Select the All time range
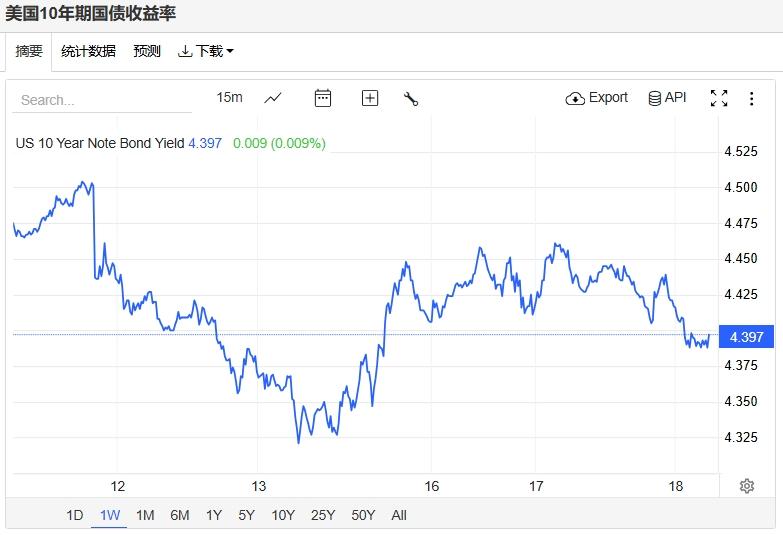This screenshot has height=535, width=783. [398, 515]
